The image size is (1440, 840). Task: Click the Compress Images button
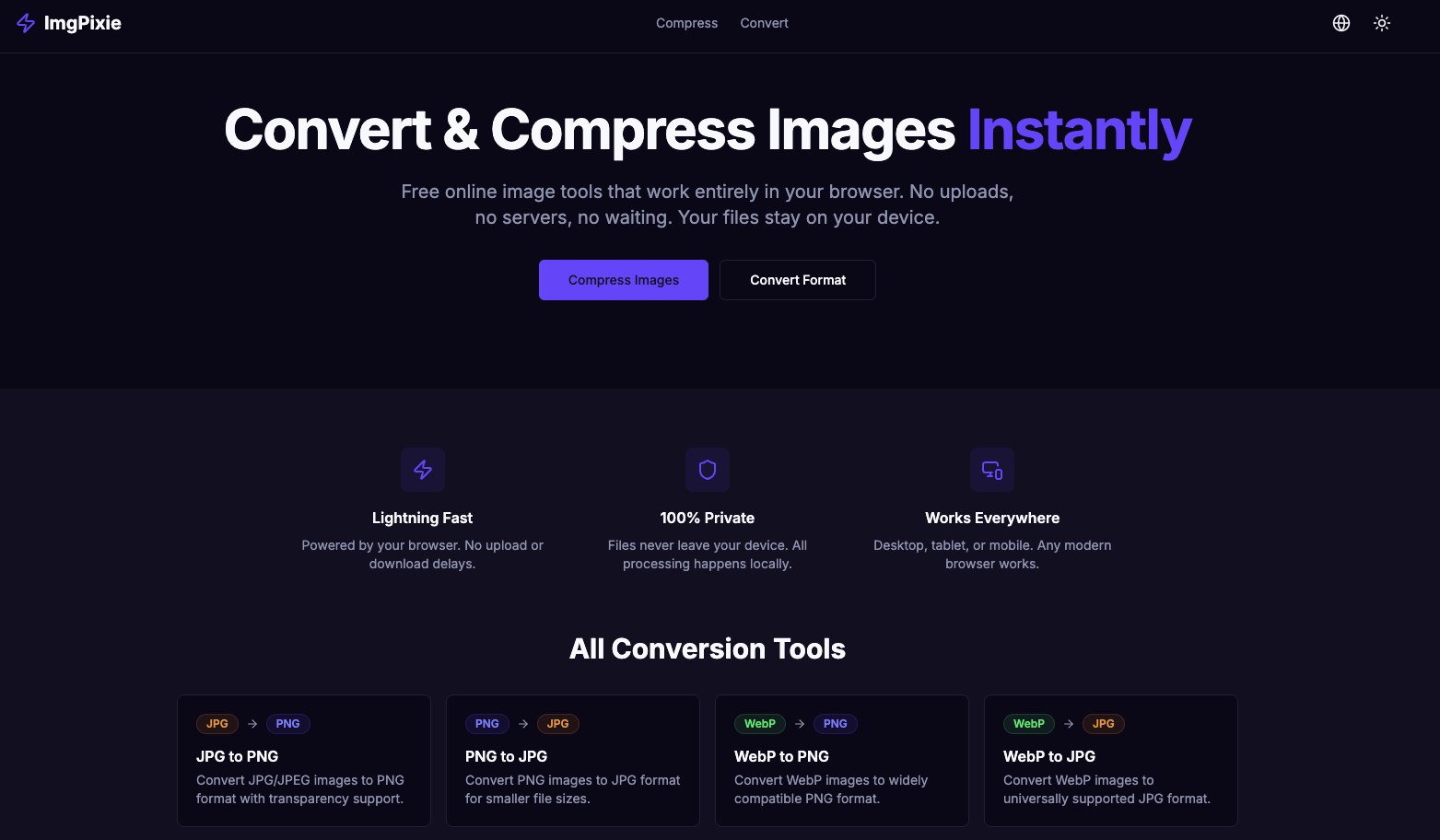coord(623,279)
